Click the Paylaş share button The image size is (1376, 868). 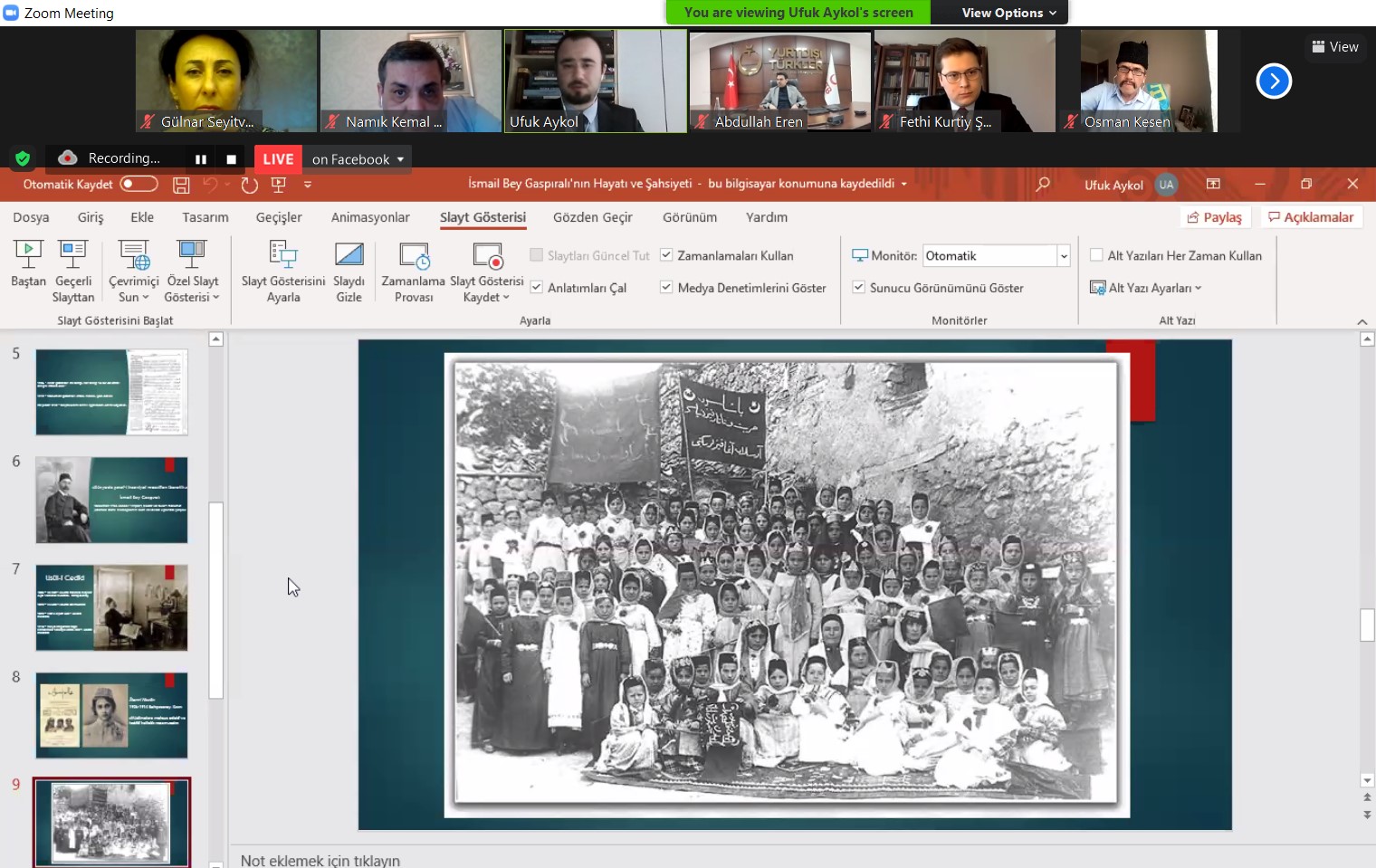(x=1215, y=217)
